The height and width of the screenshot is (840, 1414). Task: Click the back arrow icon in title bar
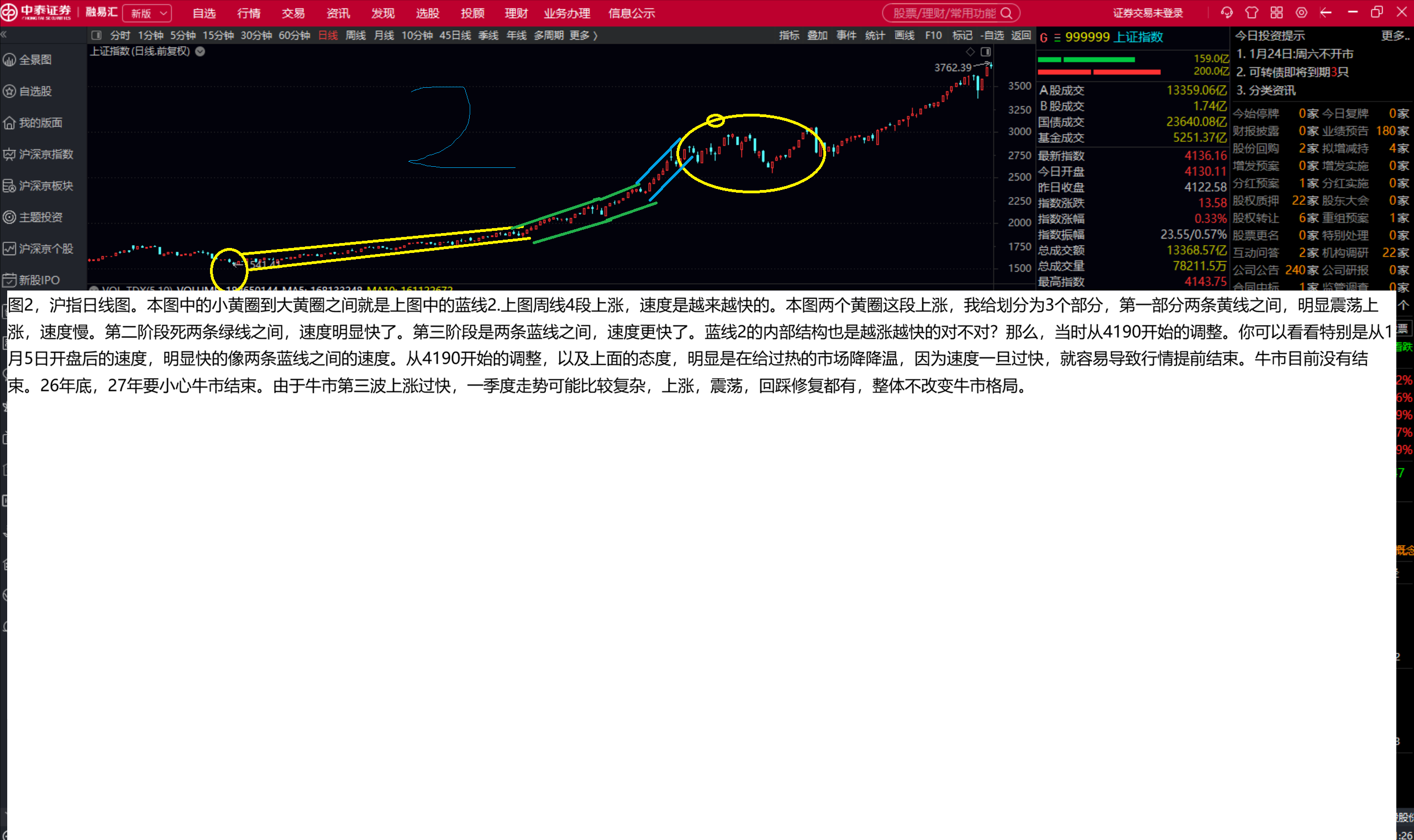pos(1326,13)
